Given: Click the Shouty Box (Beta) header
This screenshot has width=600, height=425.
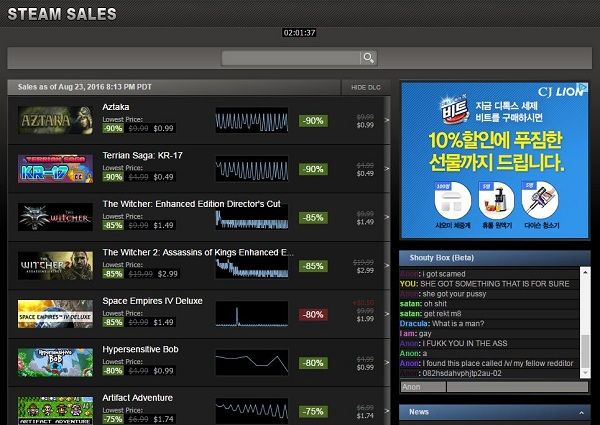Looking at the screenshot, I should (494, 258).
